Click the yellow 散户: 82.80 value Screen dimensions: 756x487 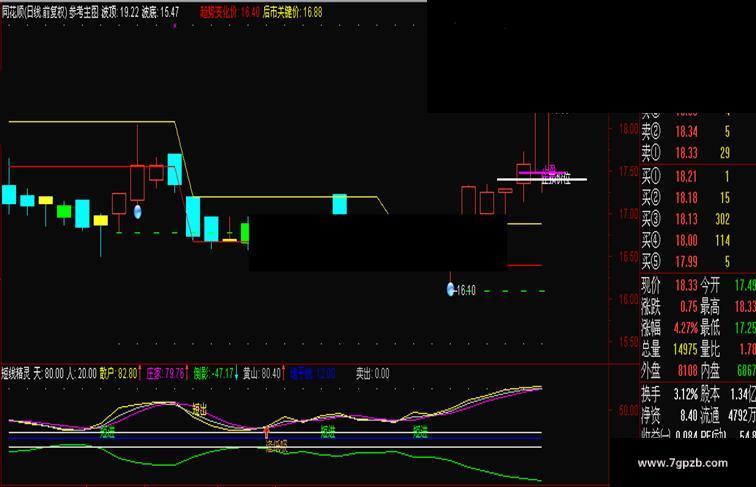pos(118,373)
